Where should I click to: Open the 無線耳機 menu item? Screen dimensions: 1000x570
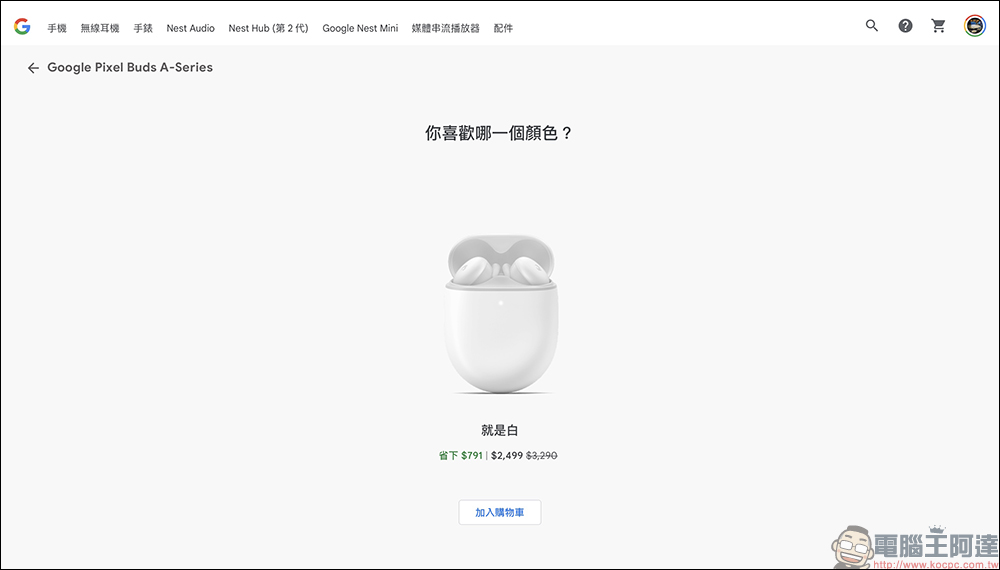99,28
